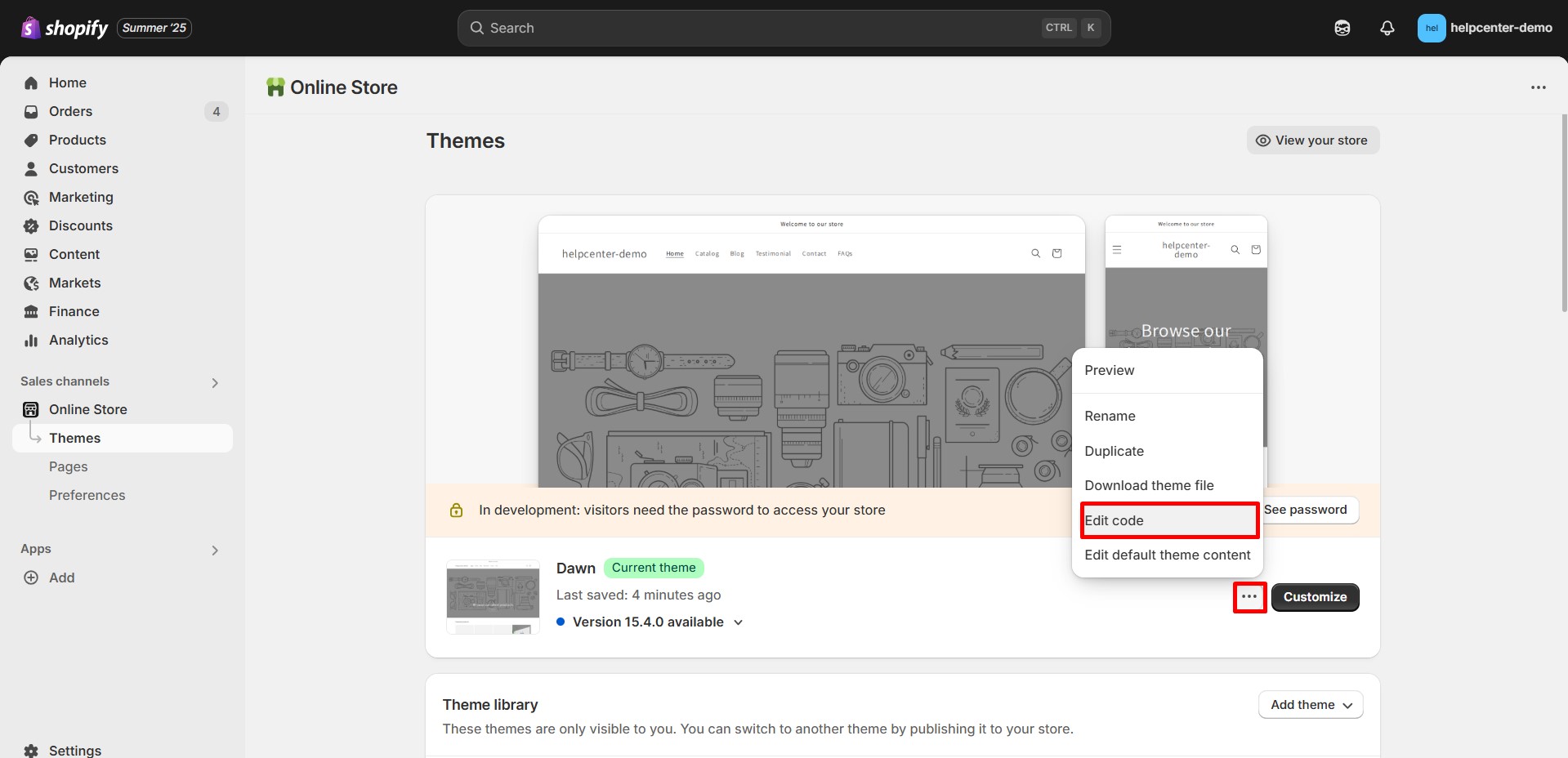Click the Shopify logo
1568x758 pixels.
[x=30, y=27]
